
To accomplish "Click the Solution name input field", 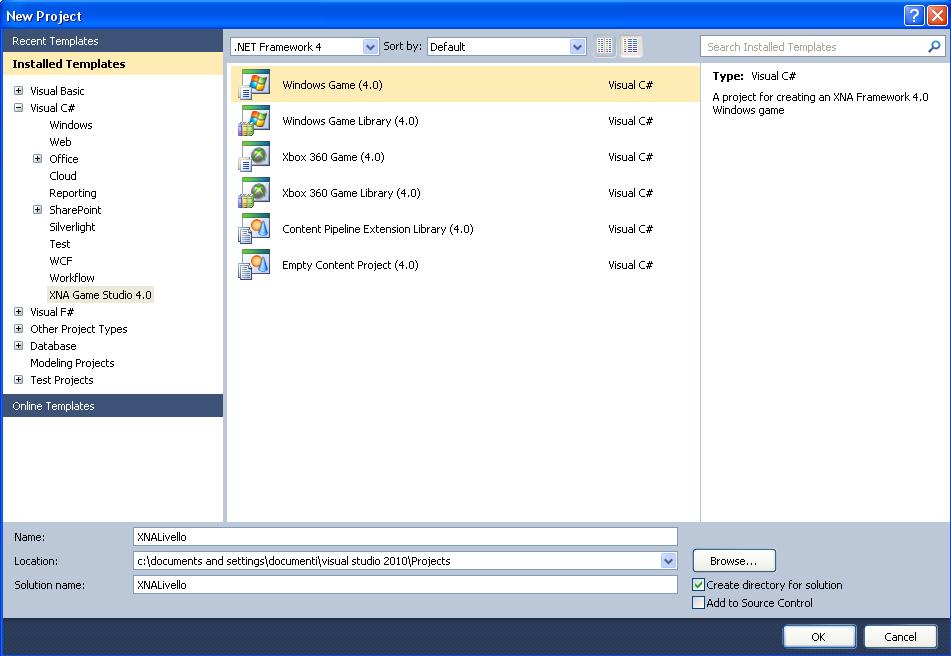I will (x=405, y=585).
